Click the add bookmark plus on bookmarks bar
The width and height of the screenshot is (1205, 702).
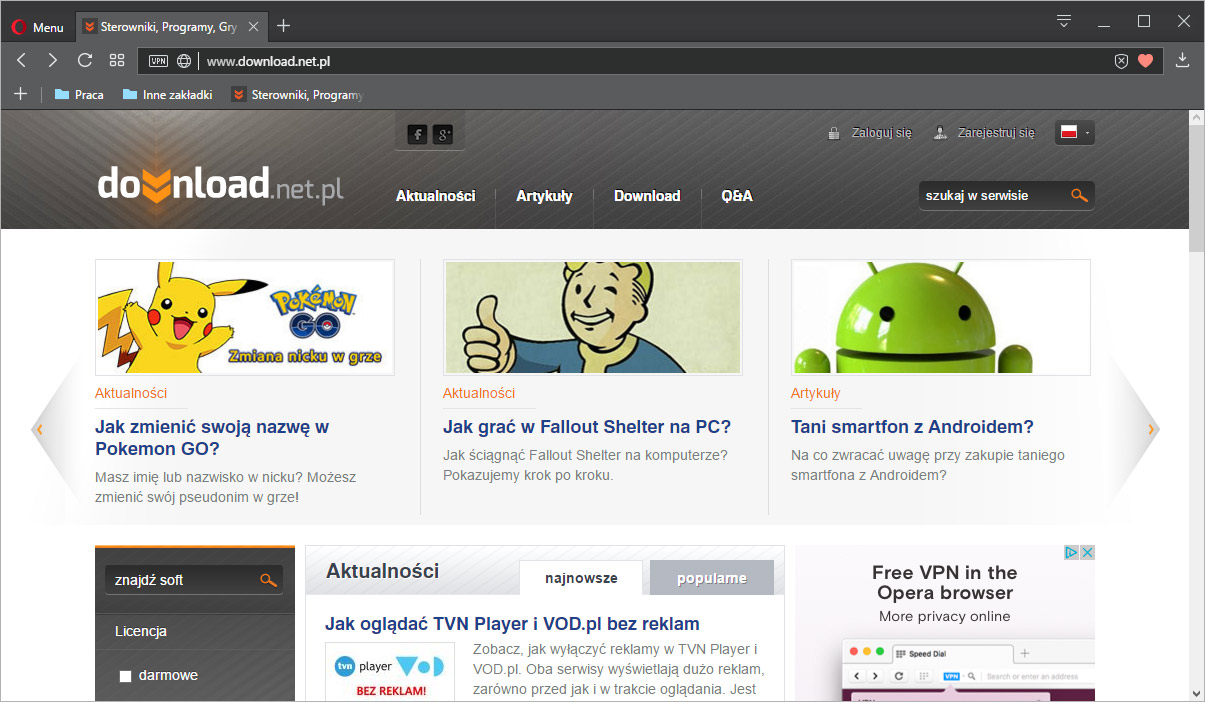[20, 94]
